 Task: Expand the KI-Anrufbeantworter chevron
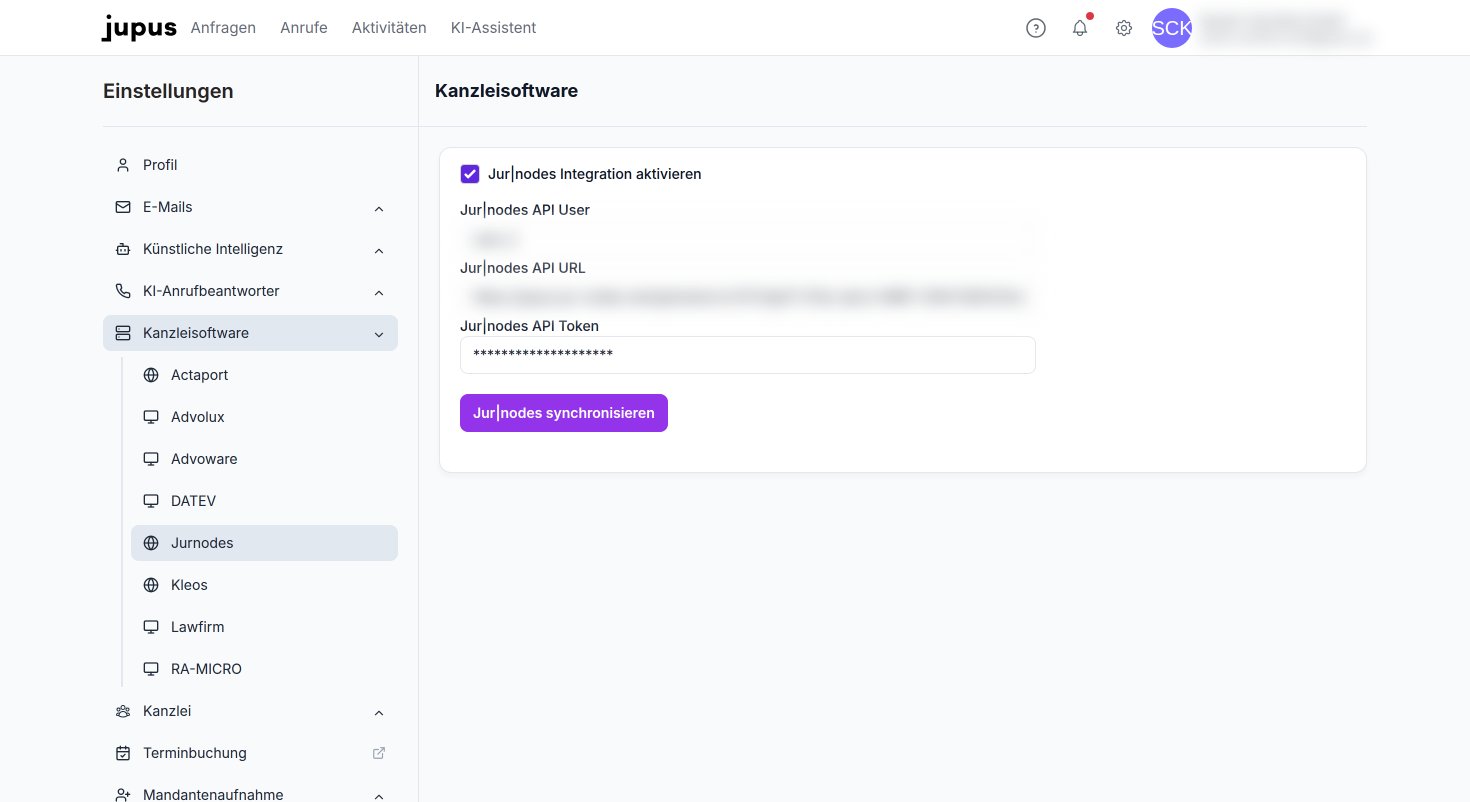tap(379, 292)
